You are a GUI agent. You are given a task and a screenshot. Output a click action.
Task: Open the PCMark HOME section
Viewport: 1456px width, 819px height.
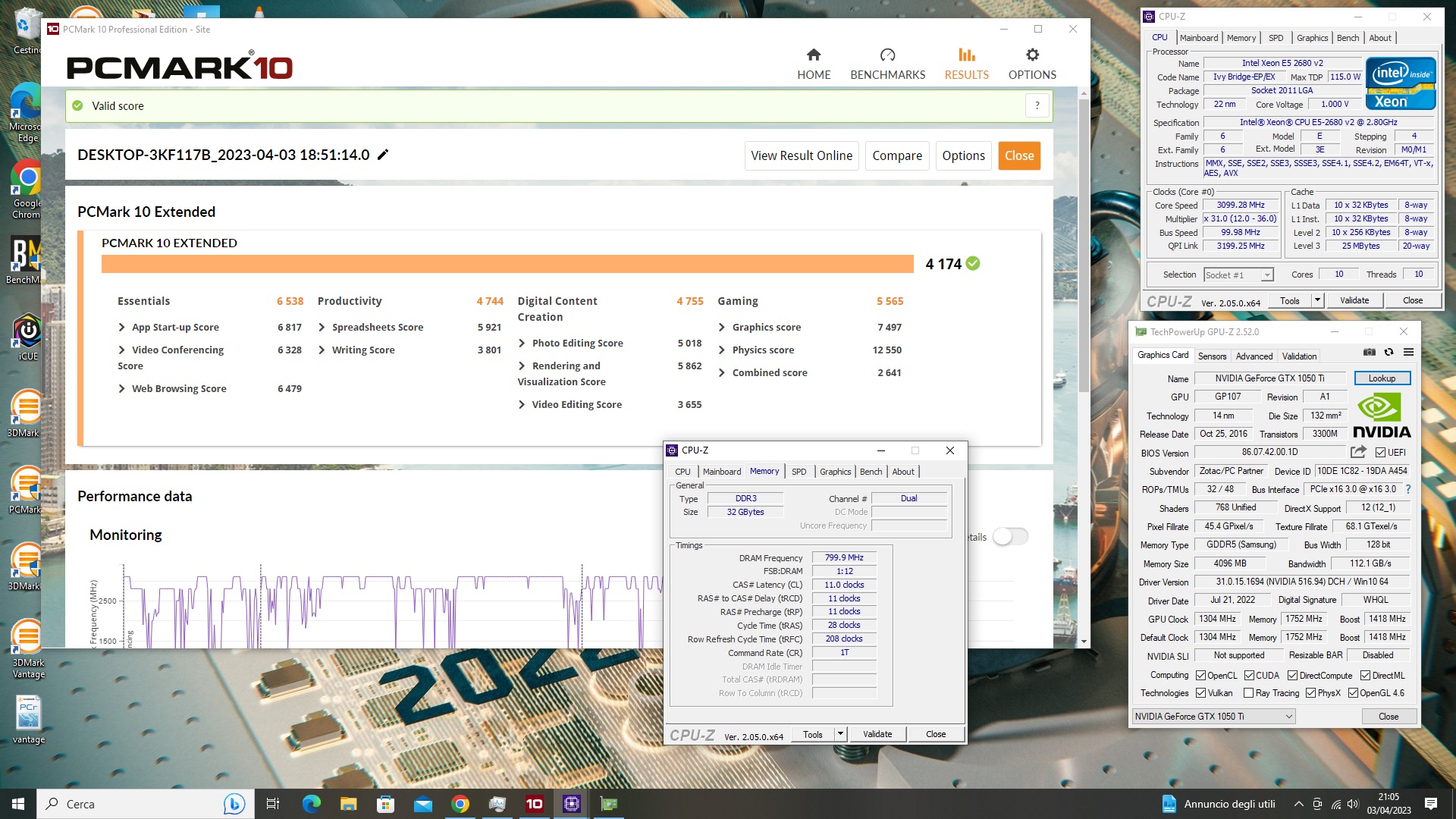click(x=814, y=64)
